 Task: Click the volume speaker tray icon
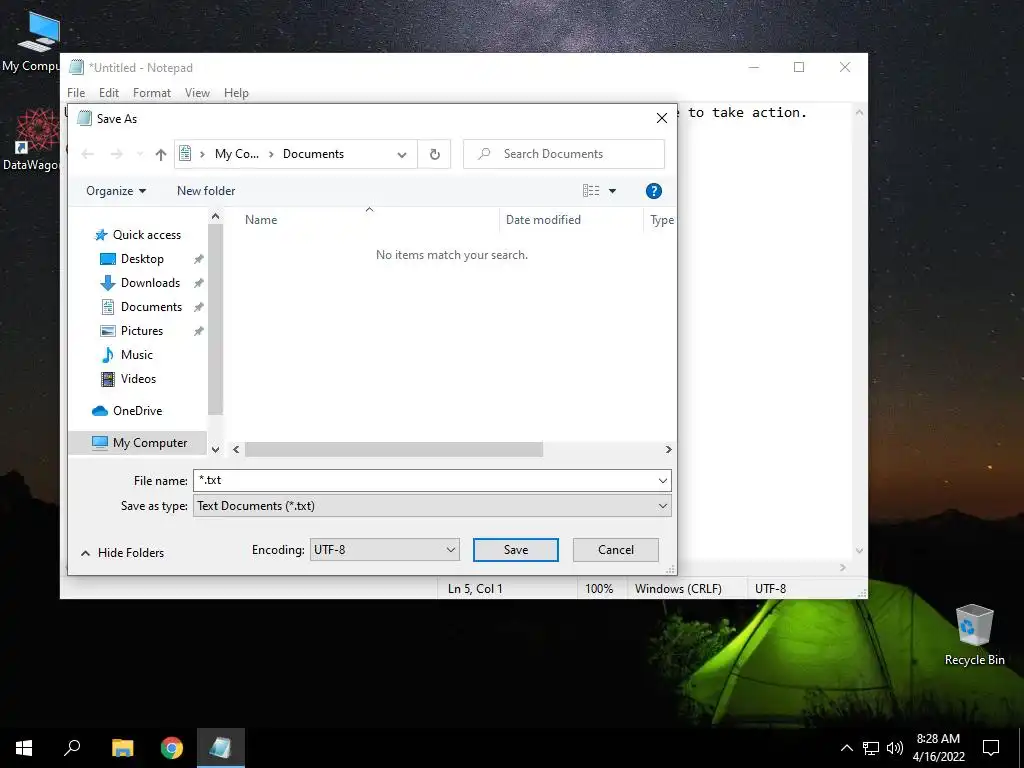(895, 748)
